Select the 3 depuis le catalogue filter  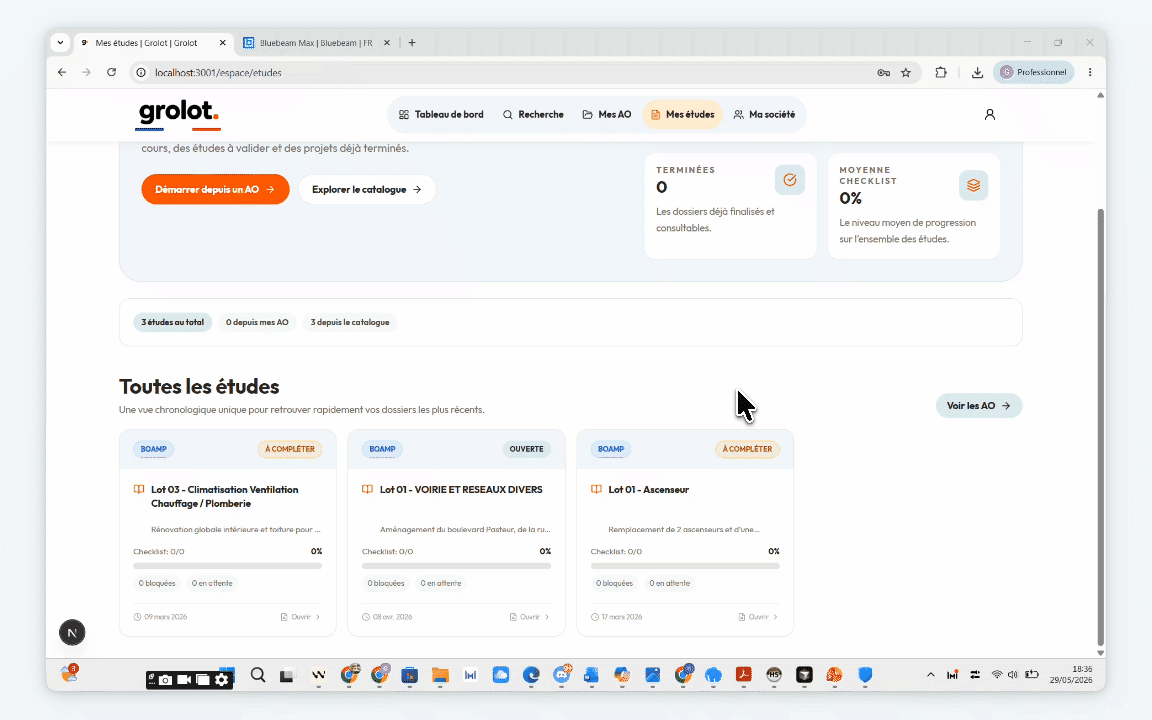[350, 322]
